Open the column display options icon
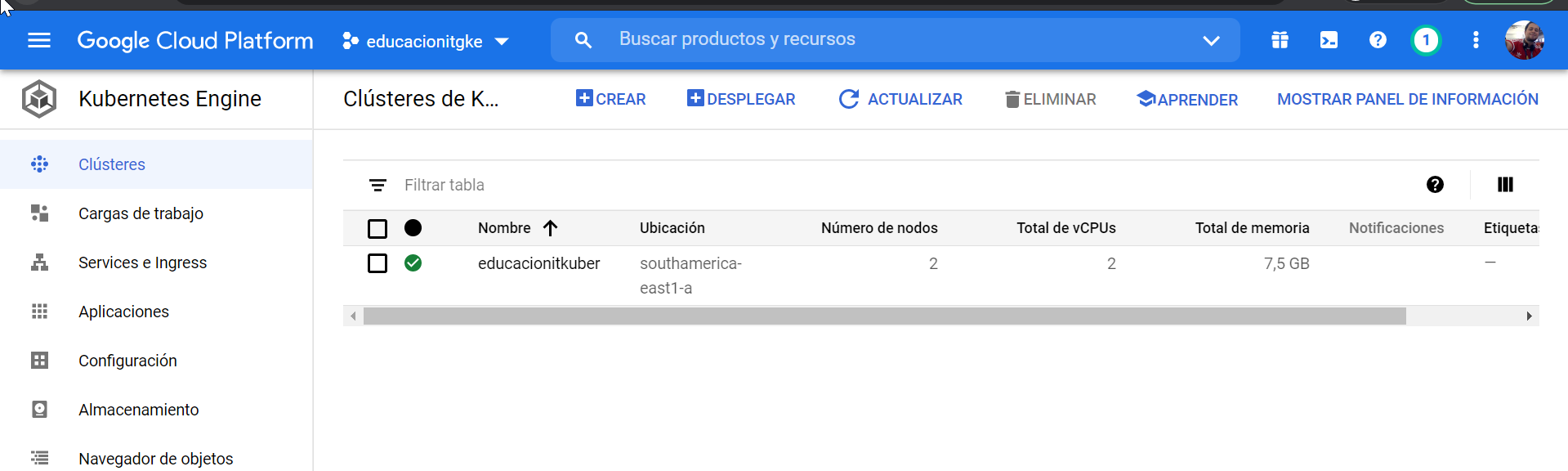Screen dimensions: 1568x471 [x=1505, y=185]
